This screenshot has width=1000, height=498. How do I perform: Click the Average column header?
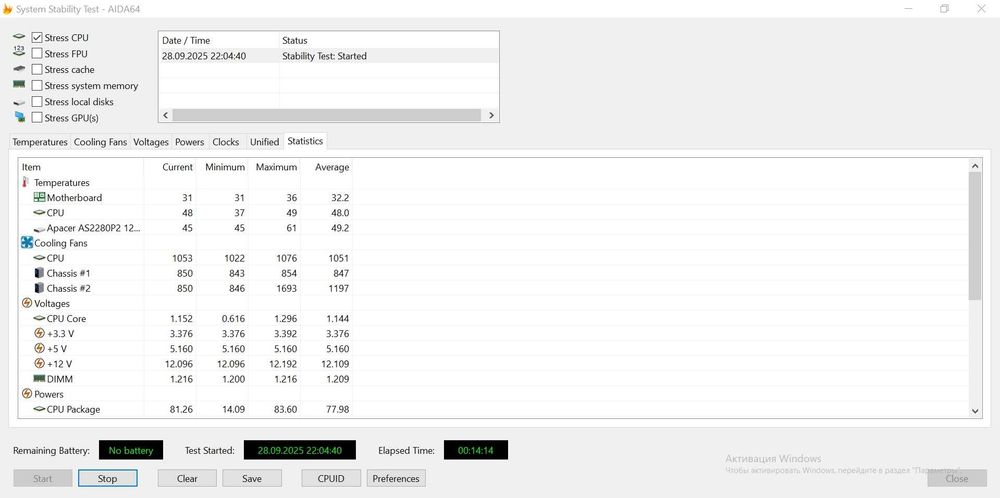coord(327,167)
